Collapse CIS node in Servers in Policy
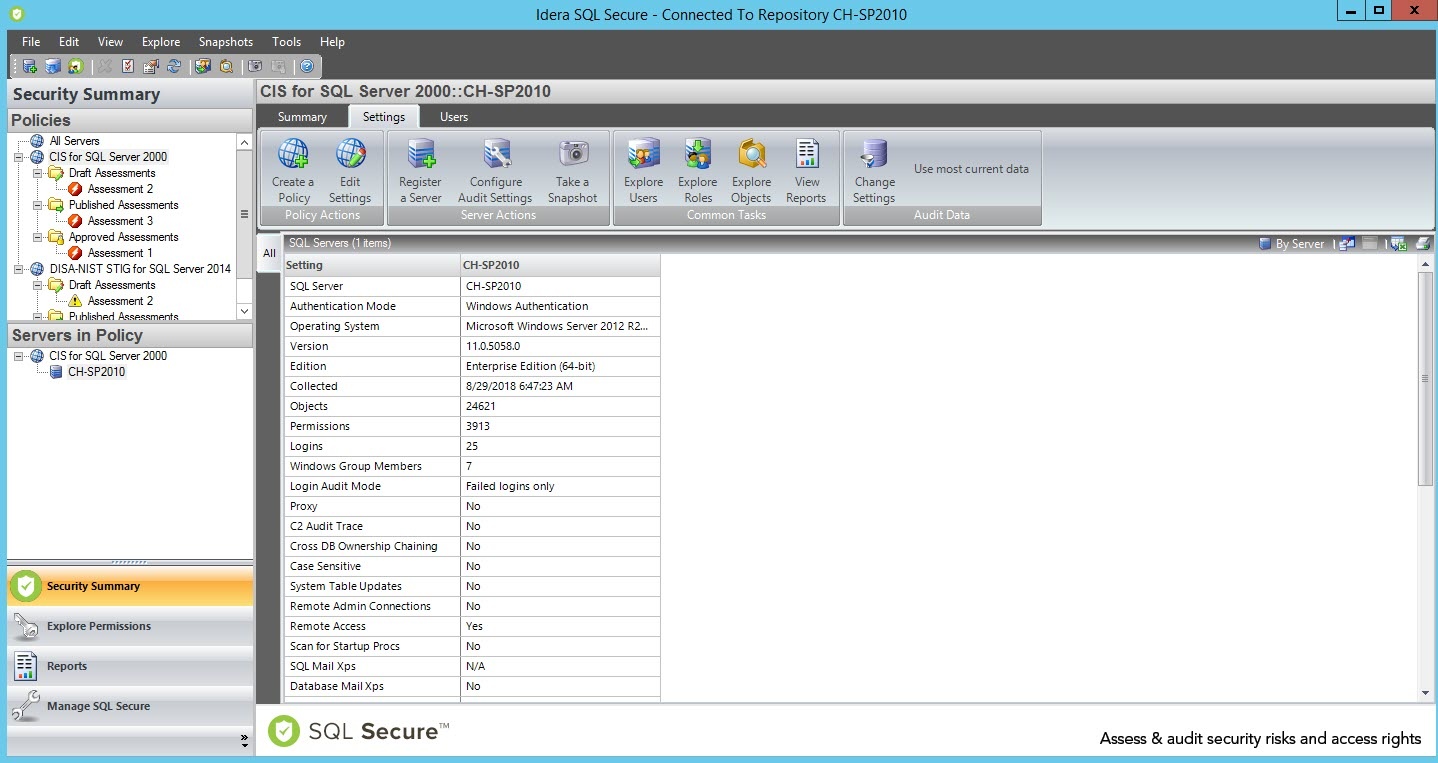This screenshot has width=1438, height=763. tap(19, 356)
